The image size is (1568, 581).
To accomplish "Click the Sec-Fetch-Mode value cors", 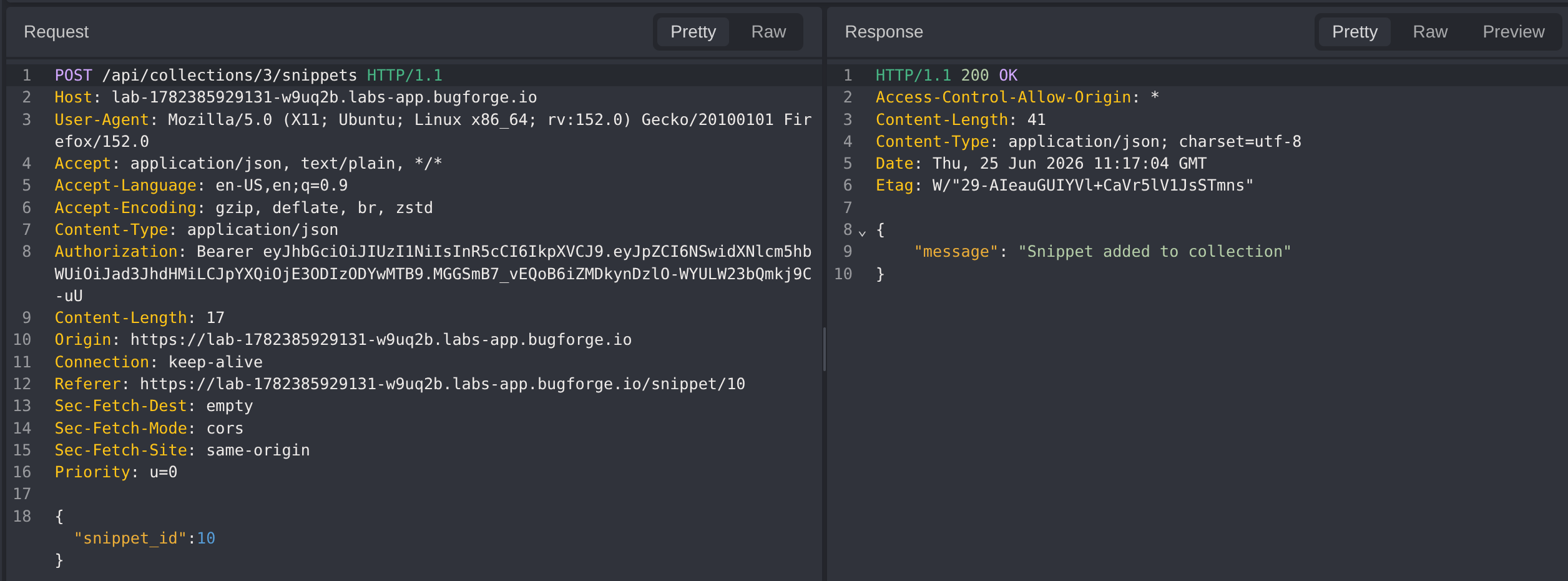I will tap(225, 429).
